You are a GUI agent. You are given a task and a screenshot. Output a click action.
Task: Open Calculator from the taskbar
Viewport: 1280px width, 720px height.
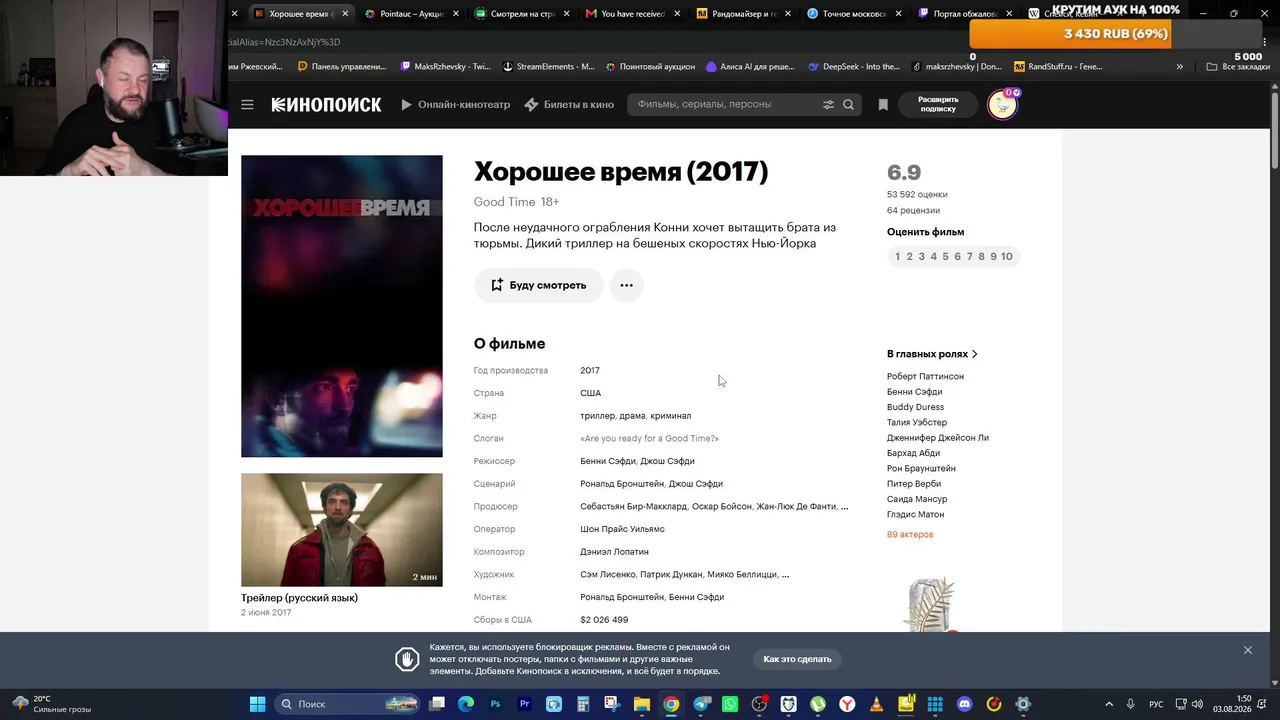(583, 704)
